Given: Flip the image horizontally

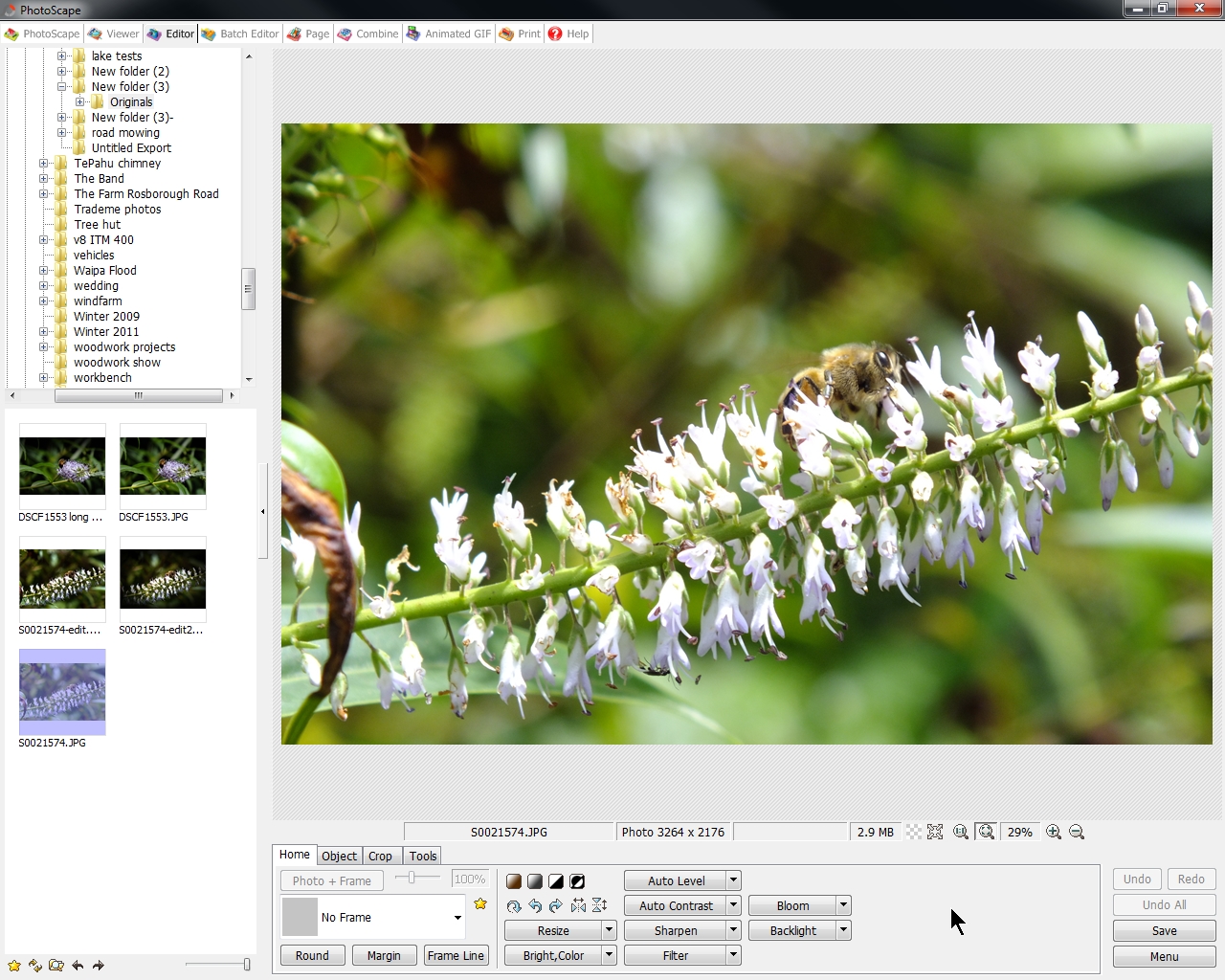Looking at the screenshot, I should point(578,905).
